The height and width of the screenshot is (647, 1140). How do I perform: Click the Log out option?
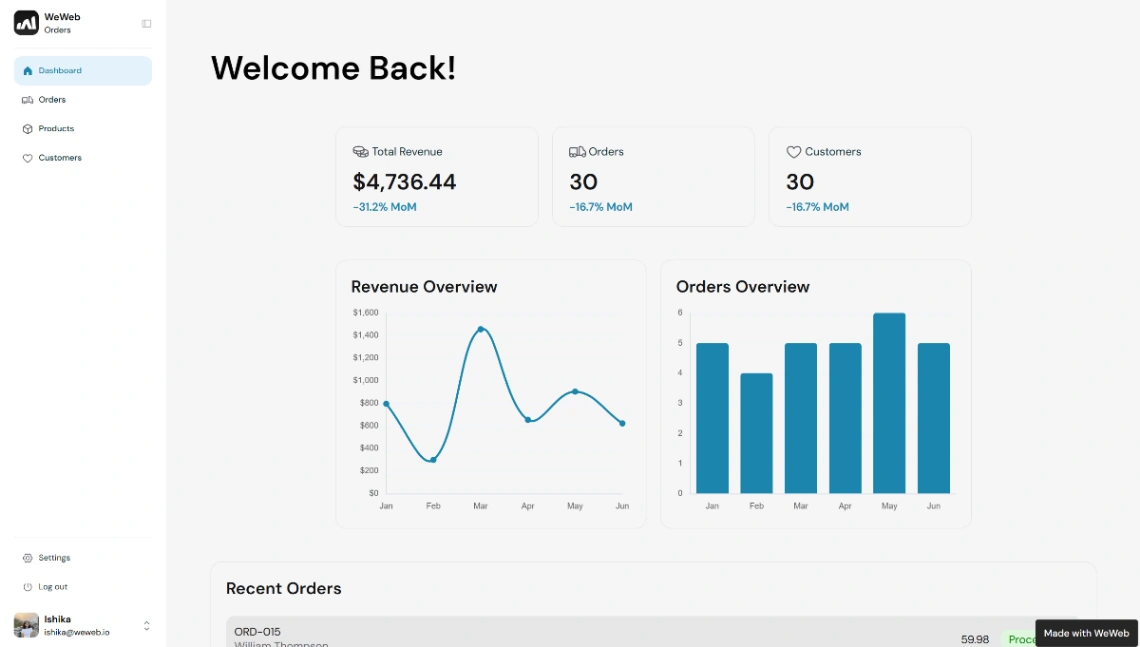51,586
